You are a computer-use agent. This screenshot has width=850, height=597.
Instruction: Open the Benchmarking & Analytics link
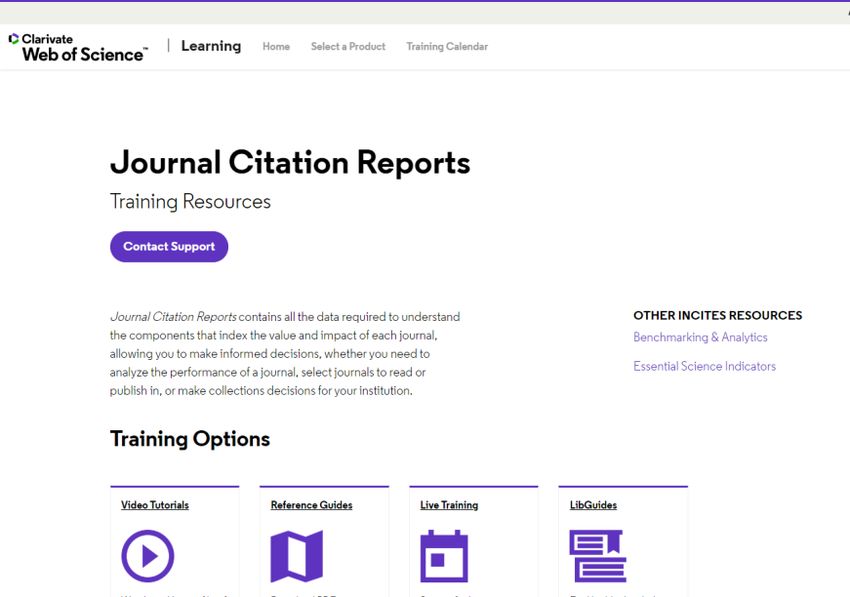[x=700, y=337]
